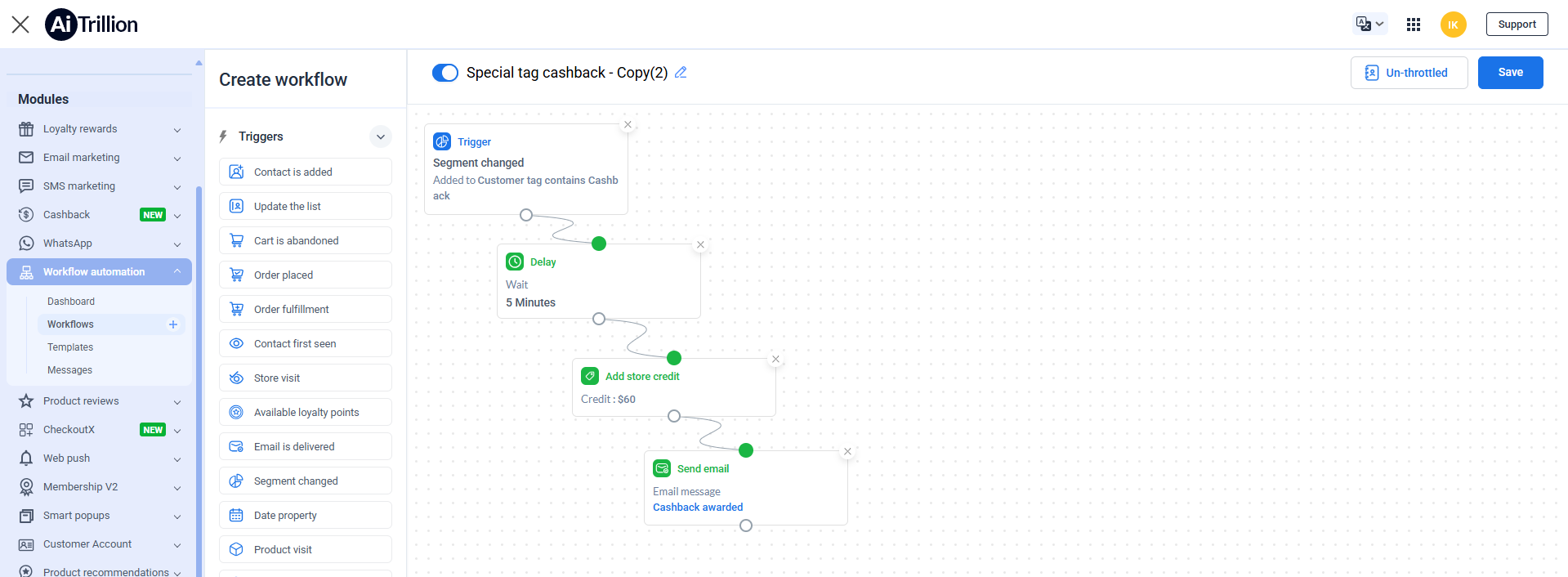Screen dimensions: 1568x577
Task: Open the Membership V2 module
Action: click(x=99, y=487)
